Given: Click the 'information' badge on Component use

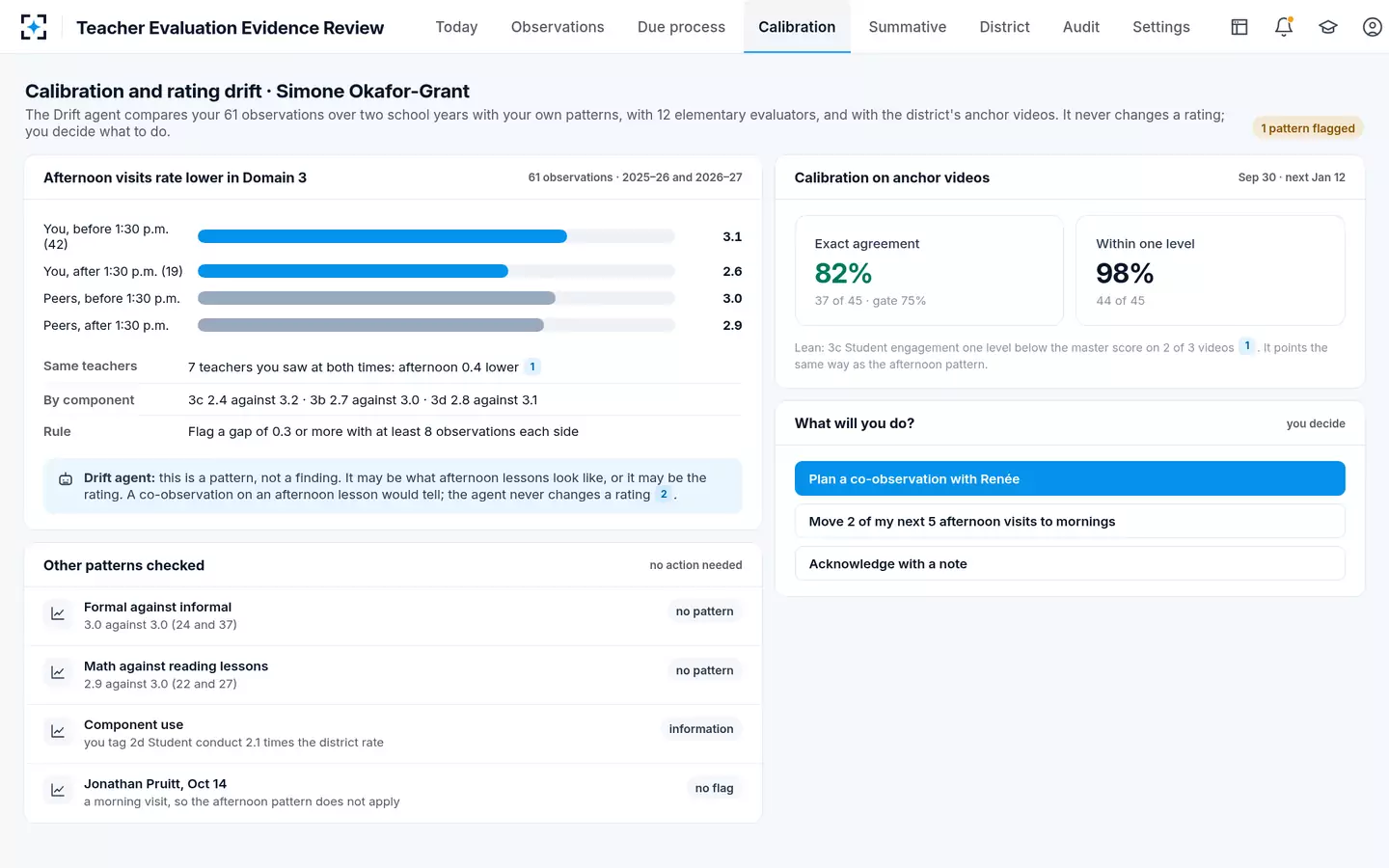Looking at the screenshot, I should pyautogui.click(x=701, y=729).
